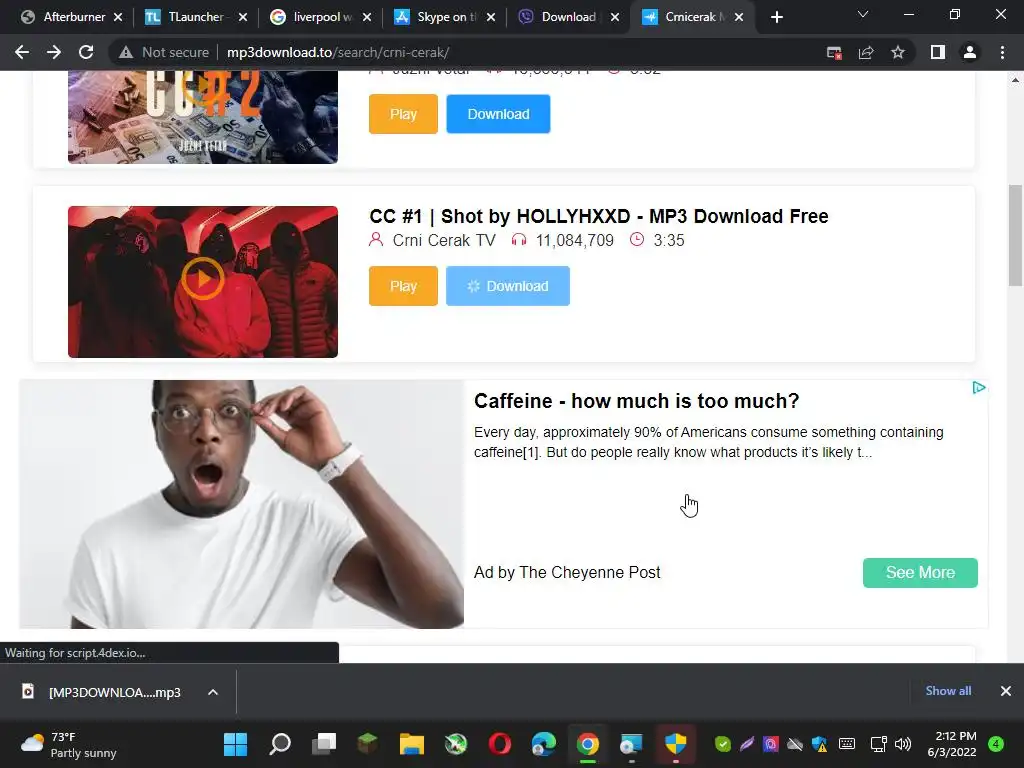The image size is (1024, 768).
Task: Share this page using the share icon
Action: point(866,52)
